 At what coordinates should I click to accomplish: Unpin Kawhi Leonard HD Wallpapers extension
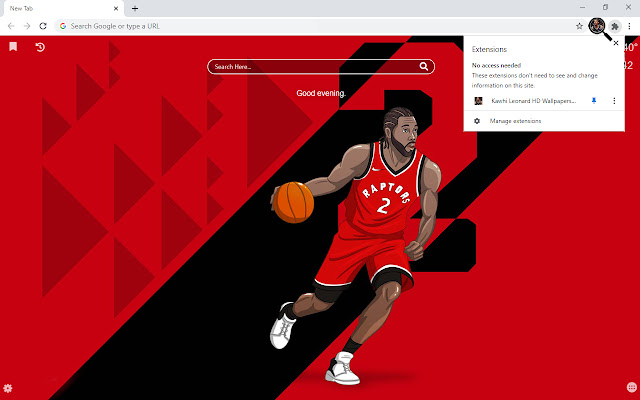click(594, 100)
